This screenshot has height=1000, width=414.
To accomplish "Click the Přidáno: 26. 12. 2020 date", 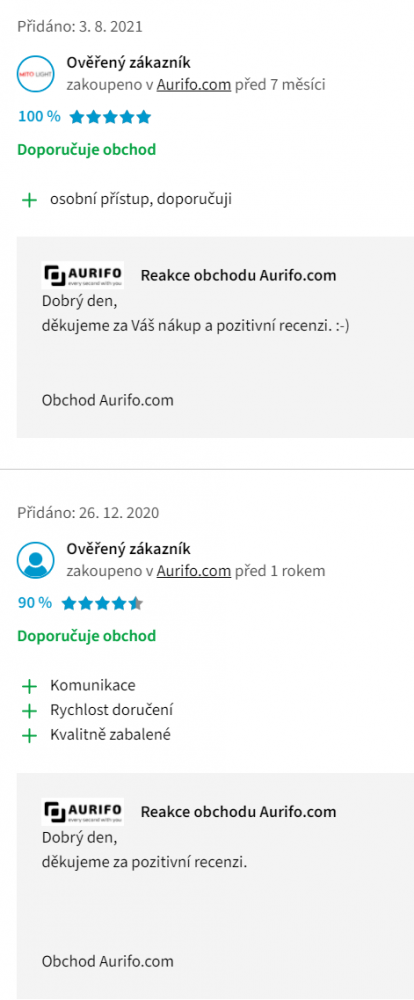I will 88,513.
